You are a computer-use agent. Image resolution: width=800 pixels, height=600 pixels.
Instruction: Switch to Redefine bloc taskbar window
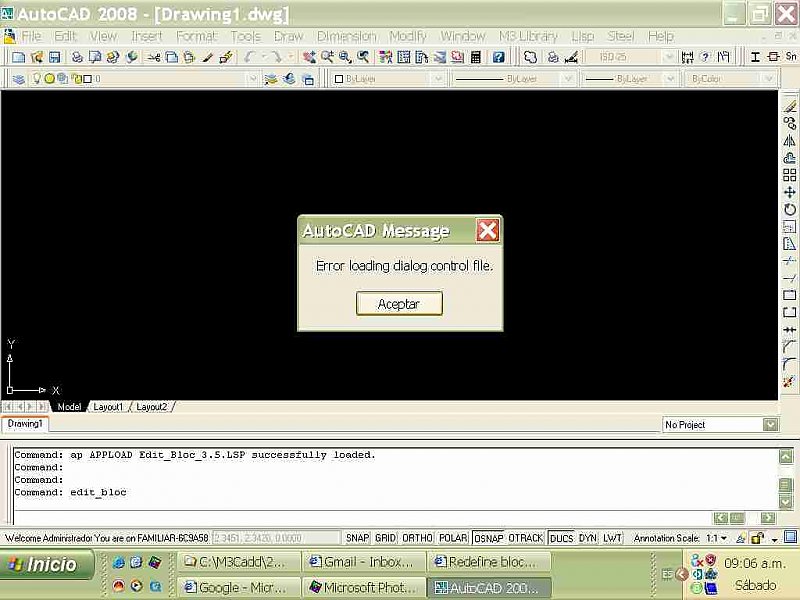(x=489, y=562)
